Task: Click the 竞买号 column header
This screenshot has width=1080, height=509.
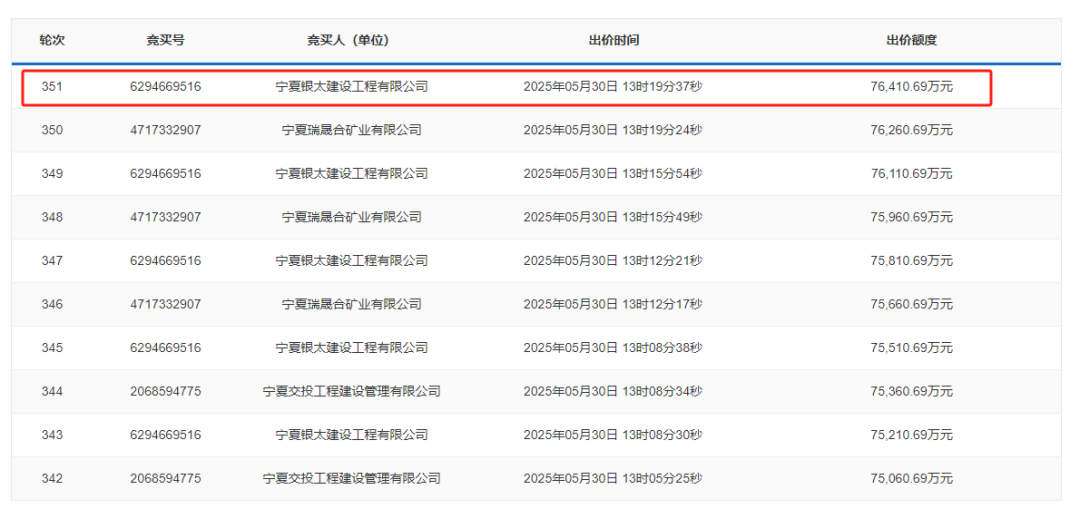Action: pyautogui.click(x=165, y=41)
